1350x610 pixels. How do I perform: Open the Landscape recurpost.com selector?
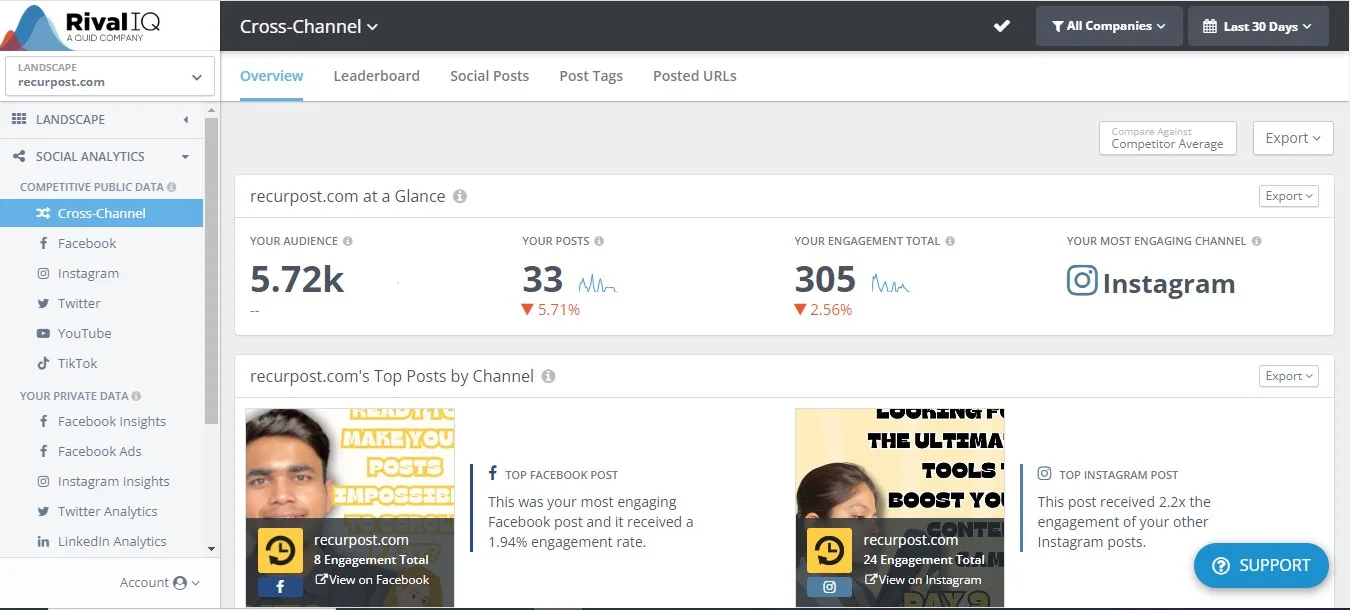(x=110, y=76)
